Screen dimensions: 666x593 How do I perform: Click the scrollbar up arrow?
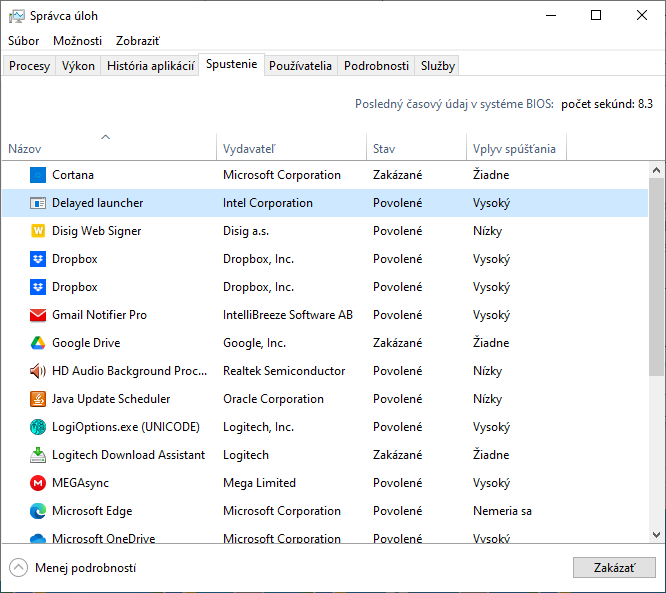coord(656,170)
